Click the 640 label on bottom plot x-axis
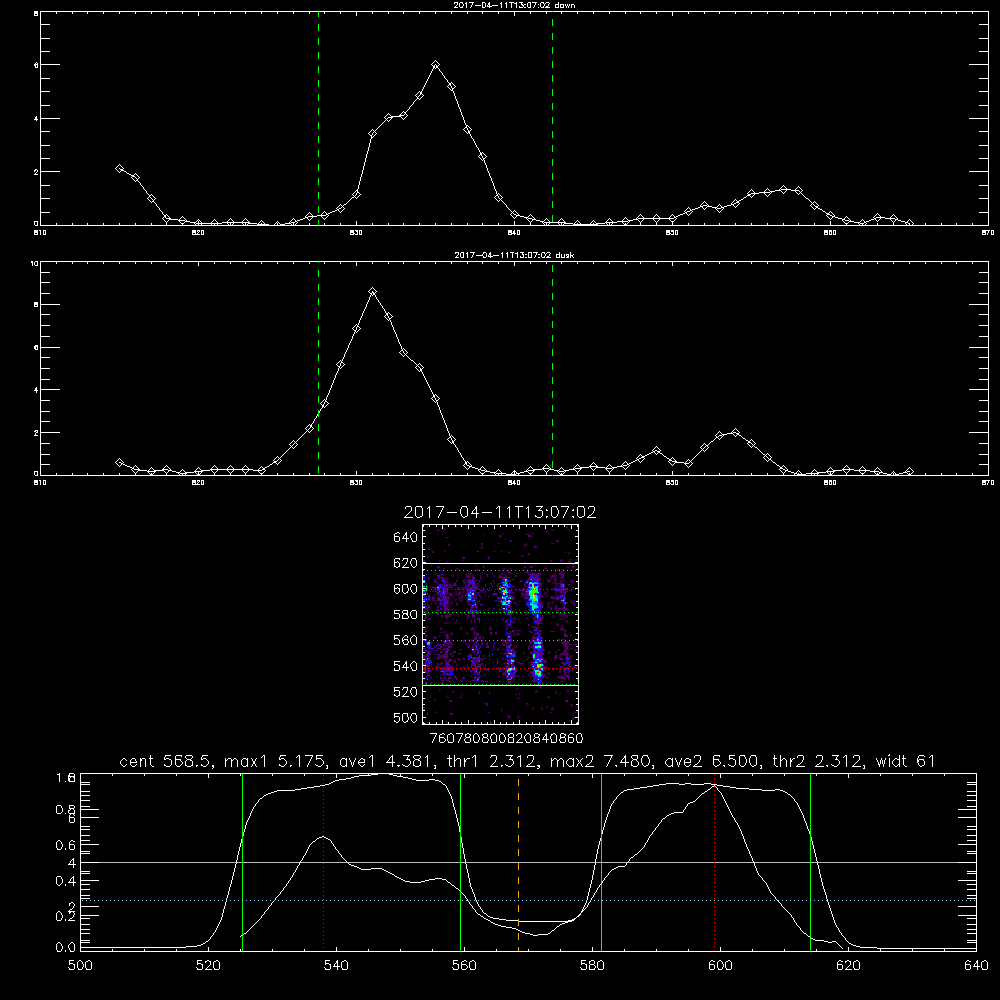 [976, 965]
